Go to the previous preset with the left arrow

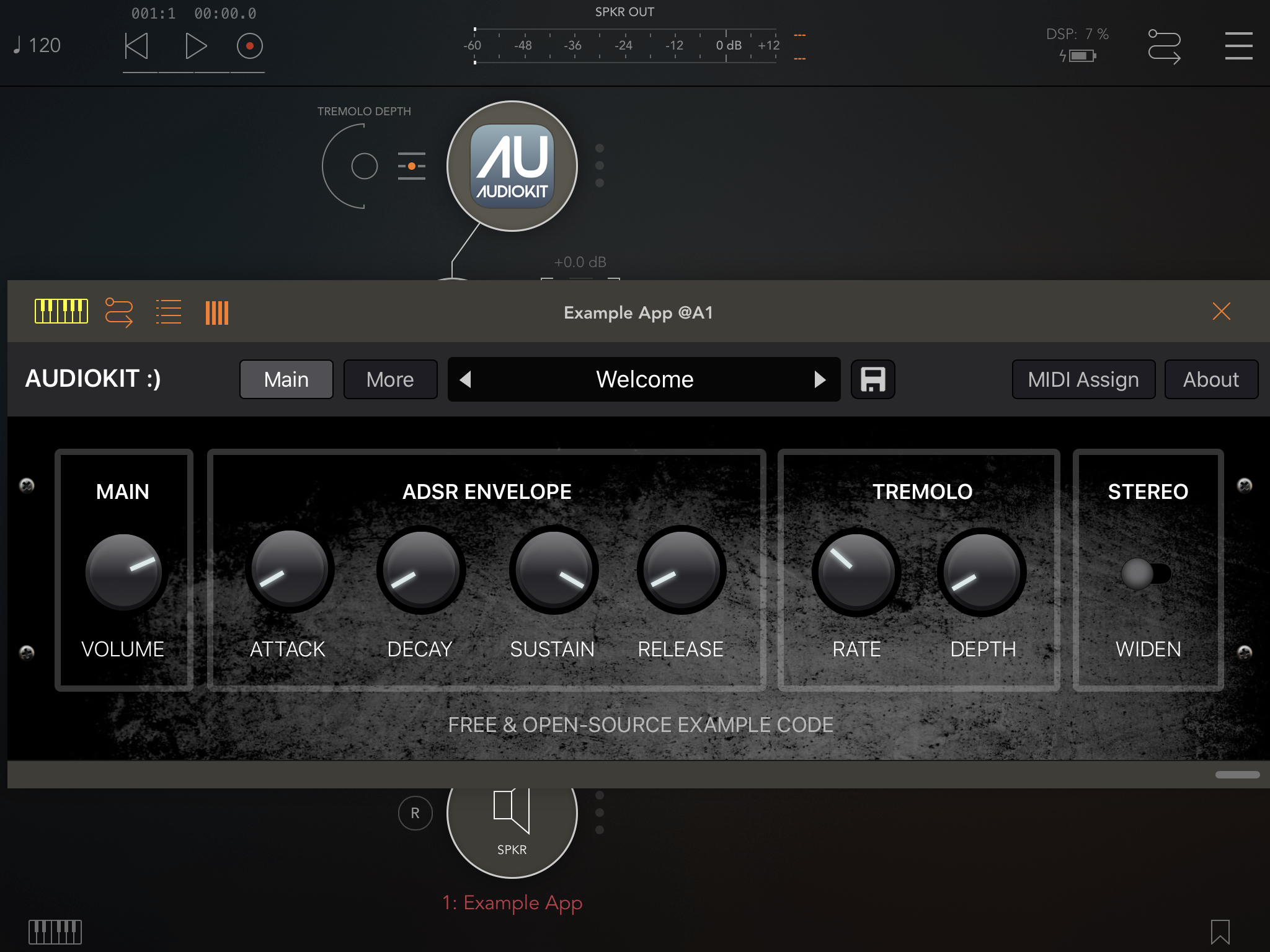pyautogui.click(x=466, y=379)
